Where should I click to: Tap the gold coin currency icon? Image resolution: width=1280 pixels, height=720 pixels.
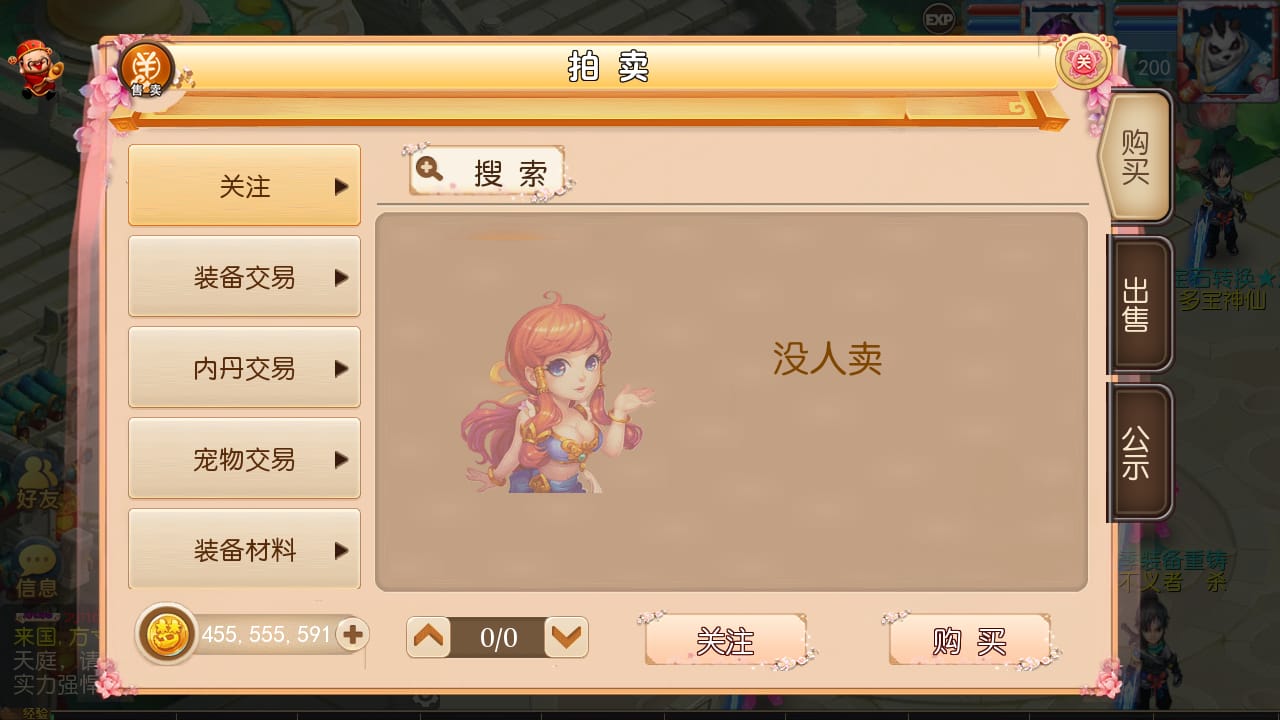(167, 634)
